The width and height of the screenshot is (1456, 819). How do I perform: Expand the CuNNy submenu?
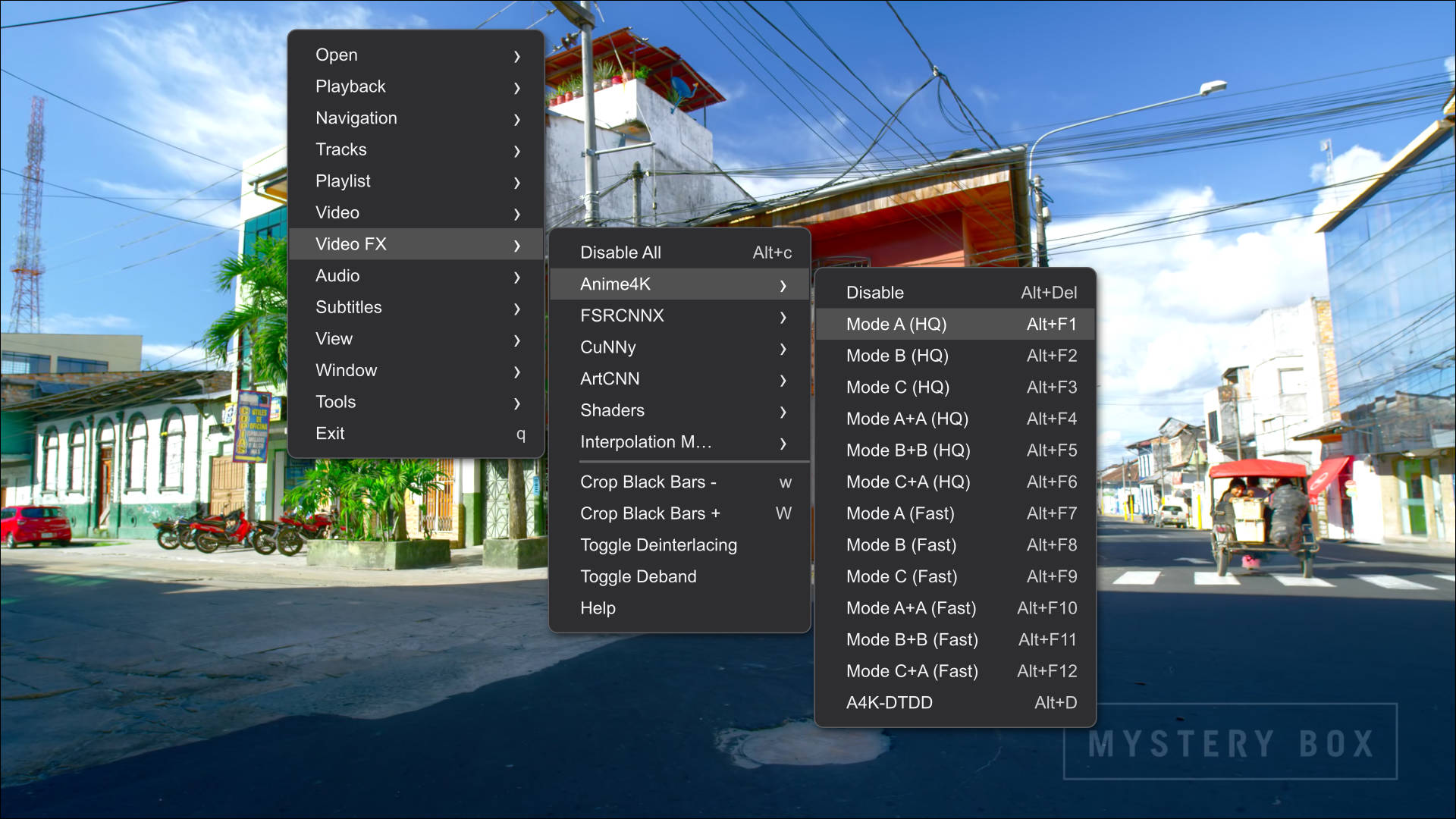click(x=679, y=347)
